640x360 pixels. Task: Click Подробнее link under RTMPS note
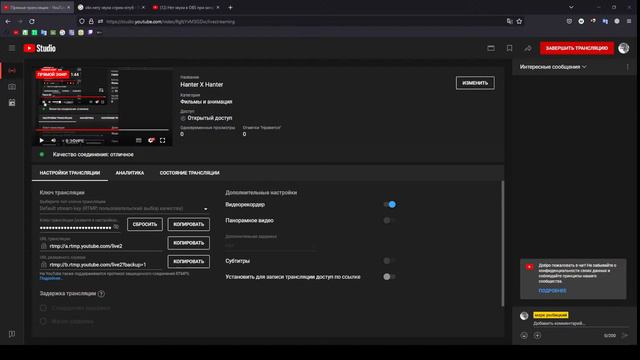click(x=50, y=278)
